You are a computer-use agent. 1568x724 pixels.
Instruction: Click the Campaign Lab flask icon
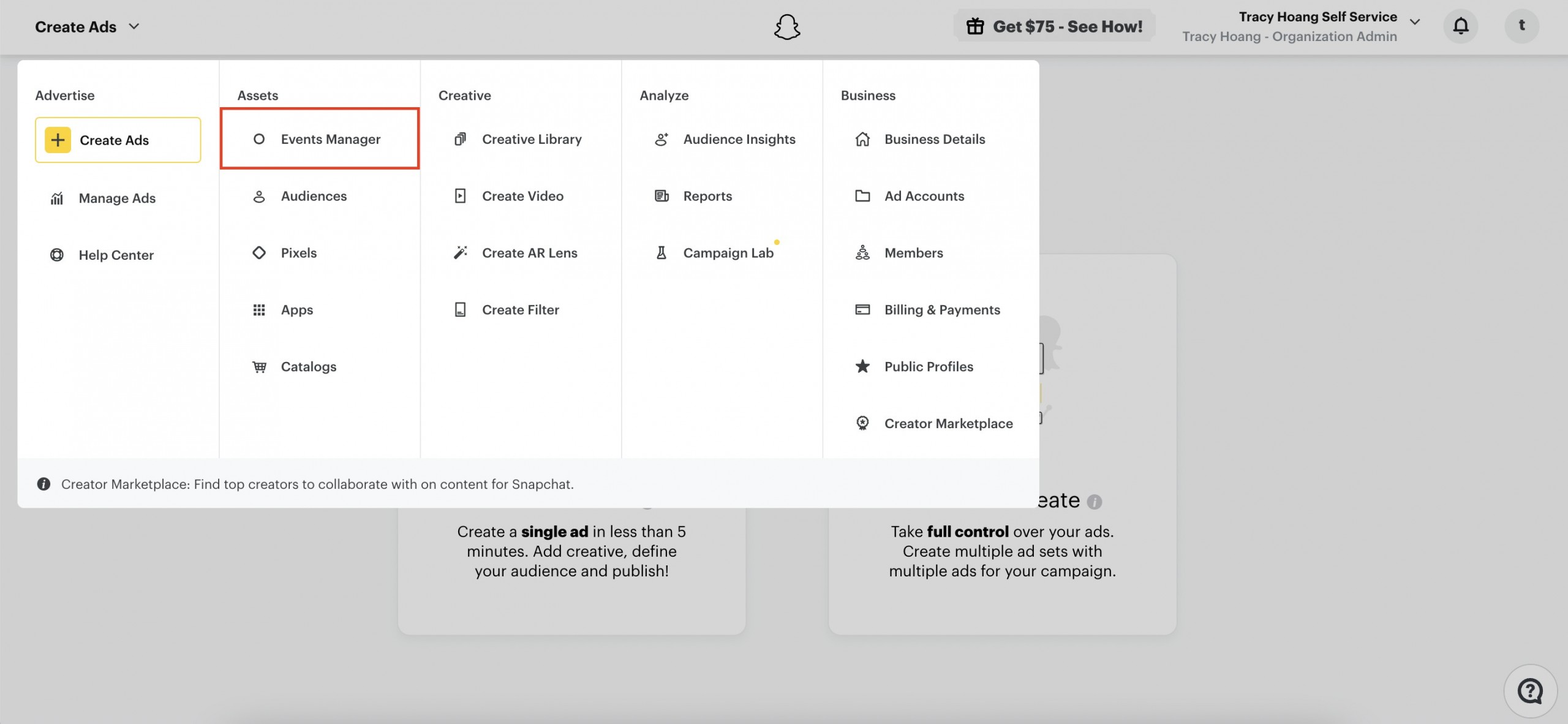tap(661, 253)
